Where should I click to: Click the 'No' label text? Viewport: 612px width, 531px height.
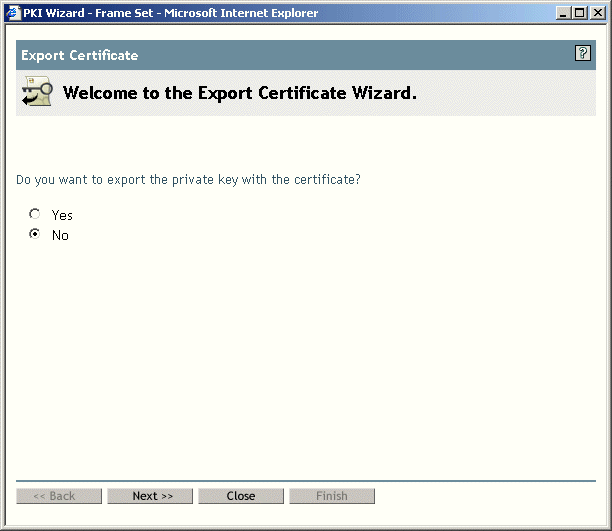coord(60,235)
